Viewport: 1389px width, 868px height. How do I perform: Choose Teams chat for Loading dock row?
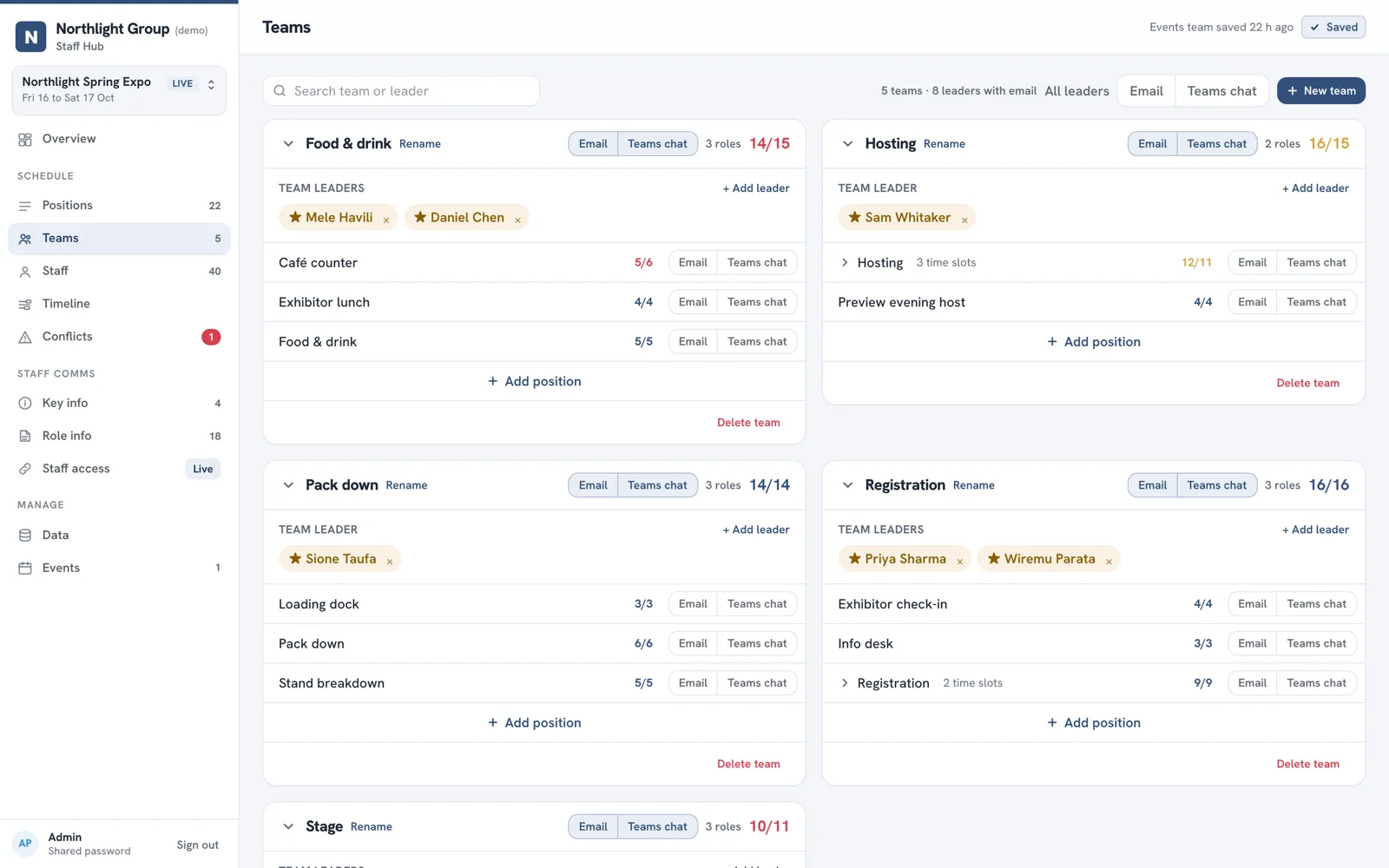(x=757, y=604)
